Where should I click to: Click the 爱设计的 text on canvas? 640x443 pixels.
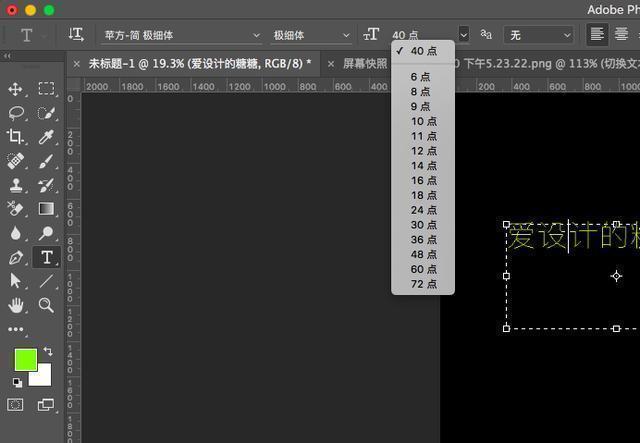coord(567,236)
